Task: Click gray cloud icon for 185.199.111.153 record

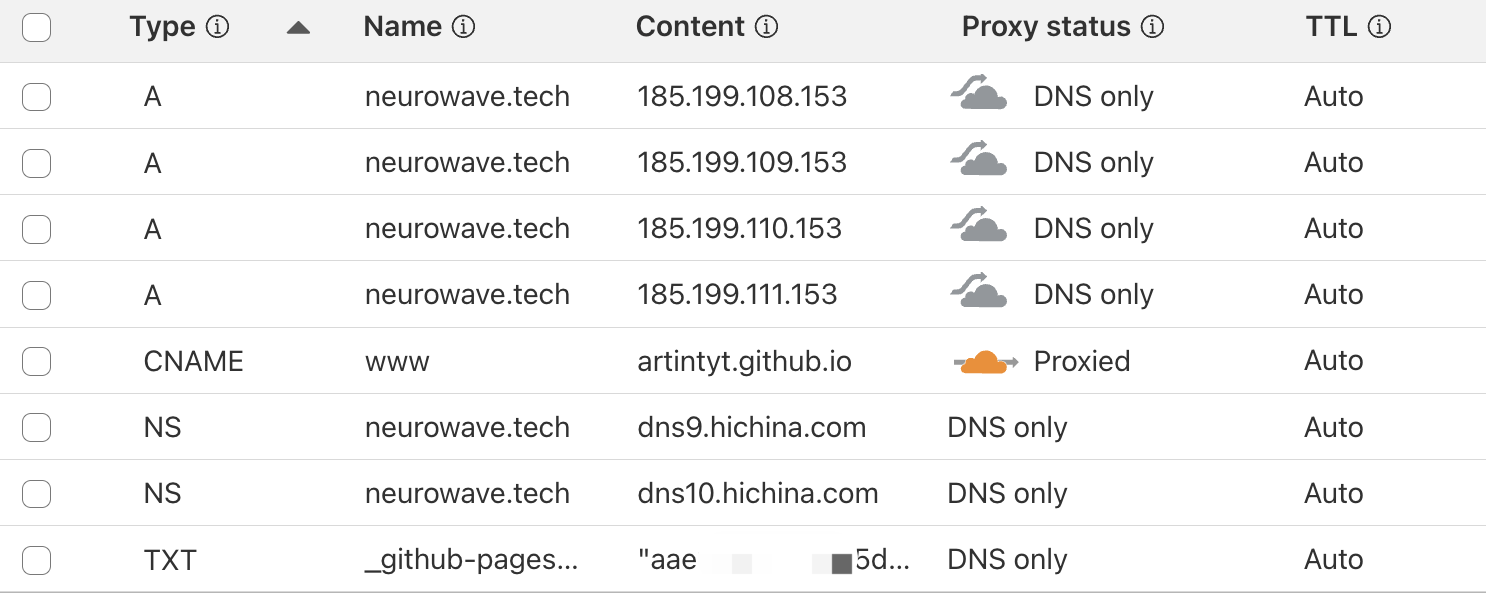Action: pyautogui.click(x=978, y=292)
